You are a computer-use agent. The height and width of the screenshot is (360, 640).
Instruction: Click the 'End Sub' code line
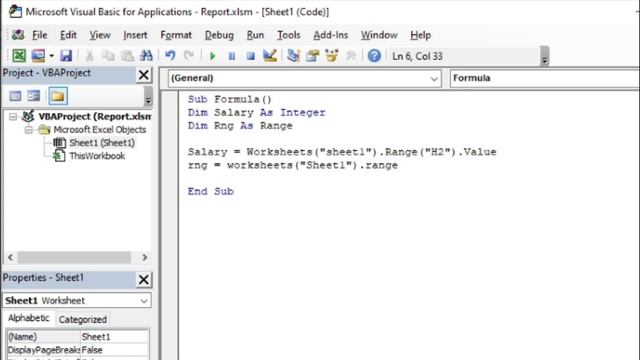coord(210,191)
